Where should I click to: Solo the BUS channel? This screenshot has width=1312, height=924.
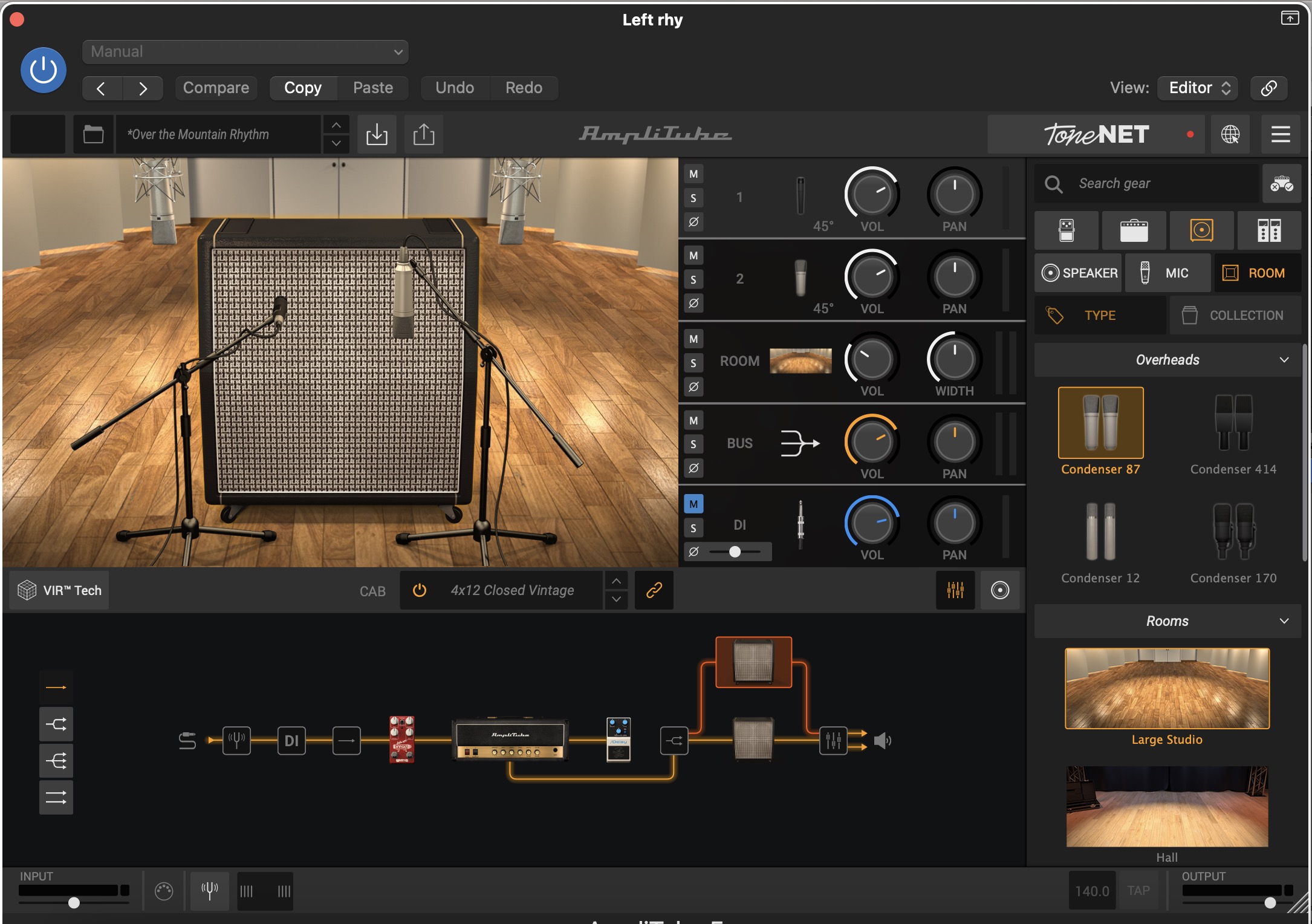[x=693, y=444]
